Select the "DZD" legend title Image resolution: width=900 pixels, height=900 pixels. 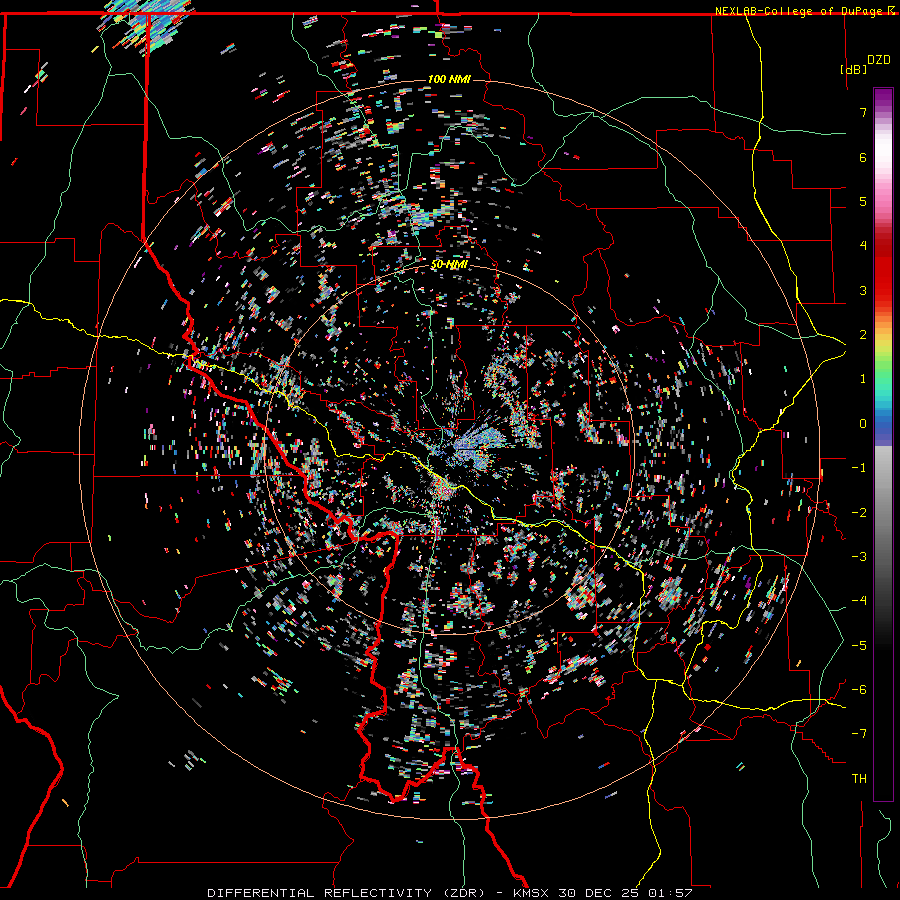point(878,60)
